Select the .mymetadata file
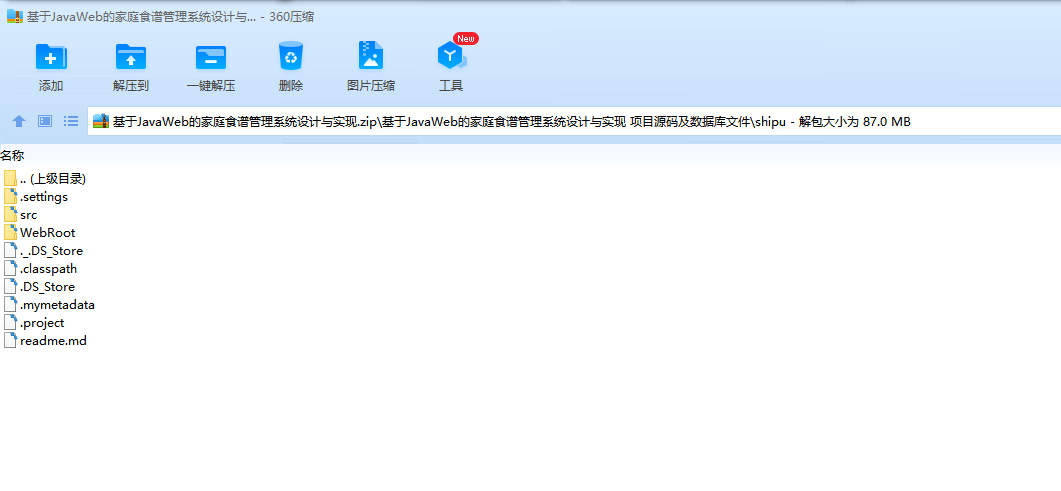This screenshot has width=1061, height=491. point(49,304)
